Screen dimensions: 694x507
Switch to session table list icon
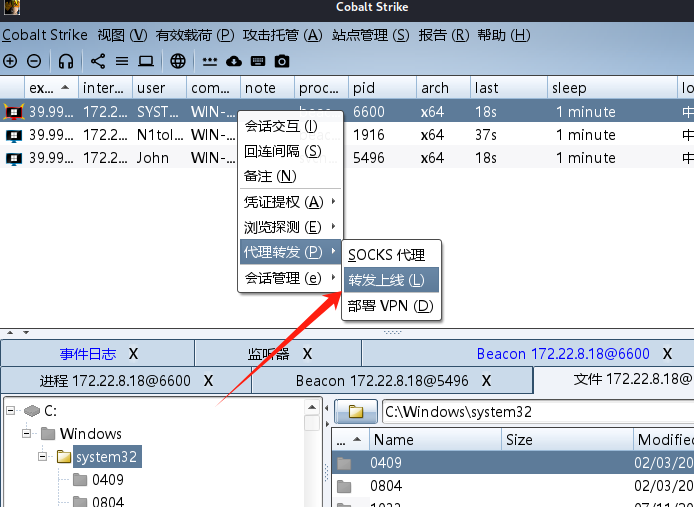(x=122, y=61)
